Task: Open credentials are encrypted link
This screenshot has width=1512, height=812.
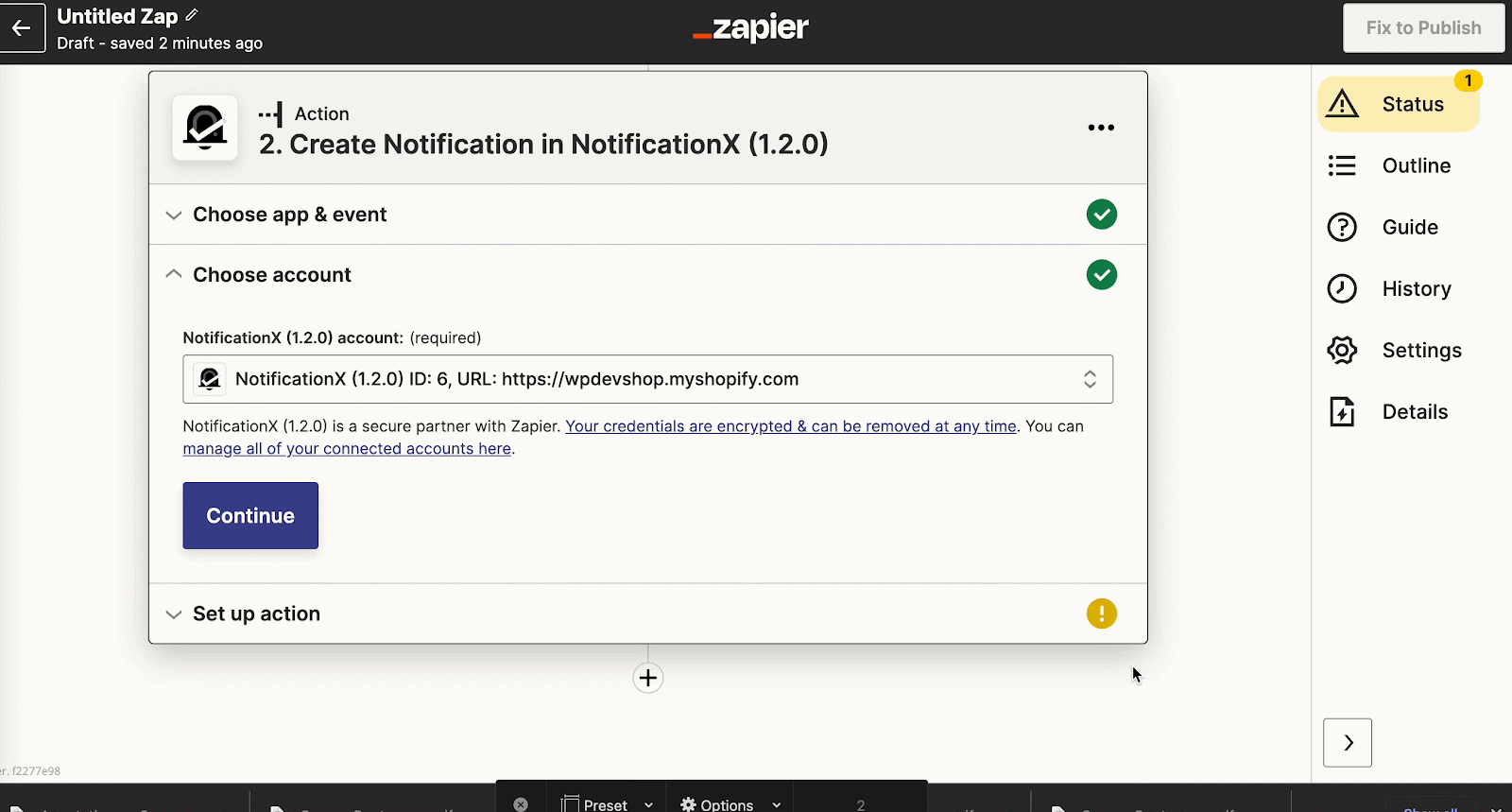Action: (x=791, y=426)
